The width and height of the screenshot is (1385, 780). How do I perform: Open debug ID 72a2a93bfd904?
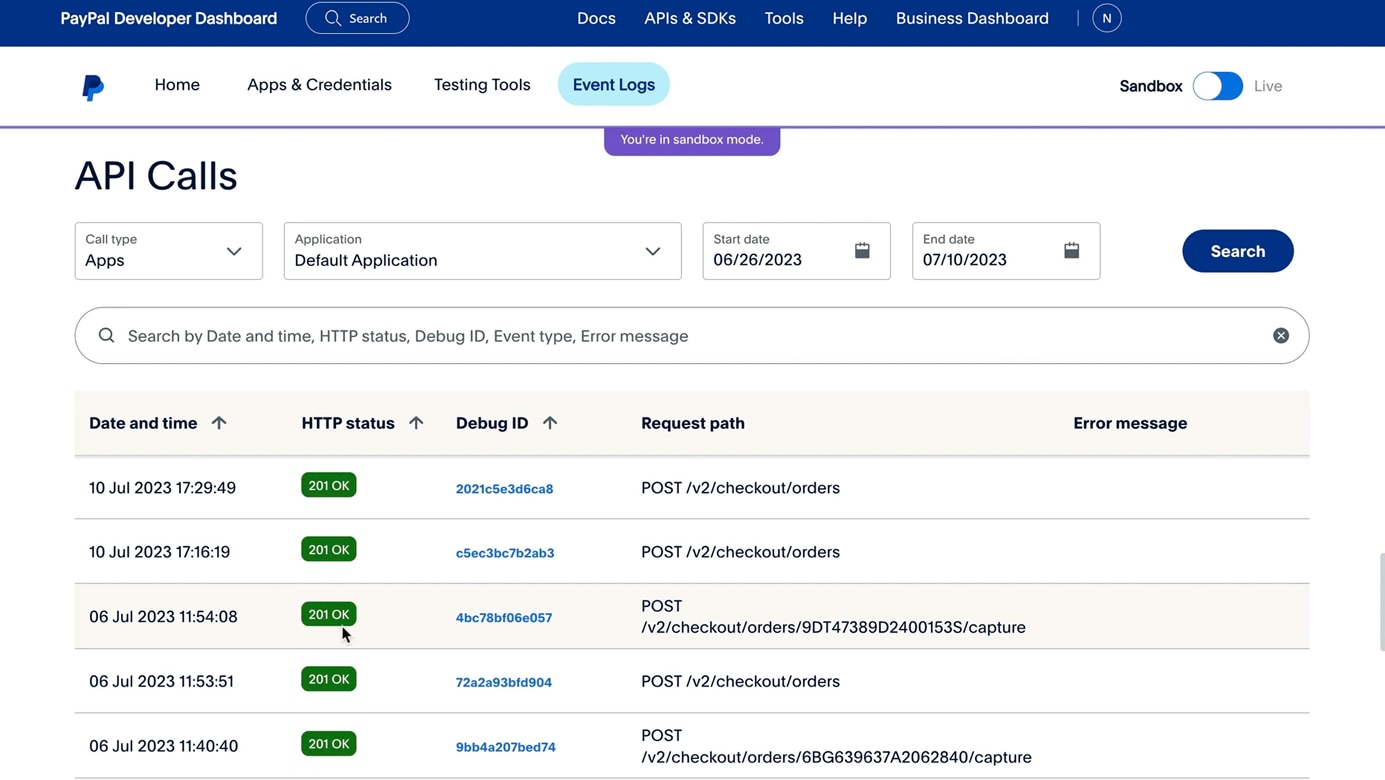(x=504, y=683)
